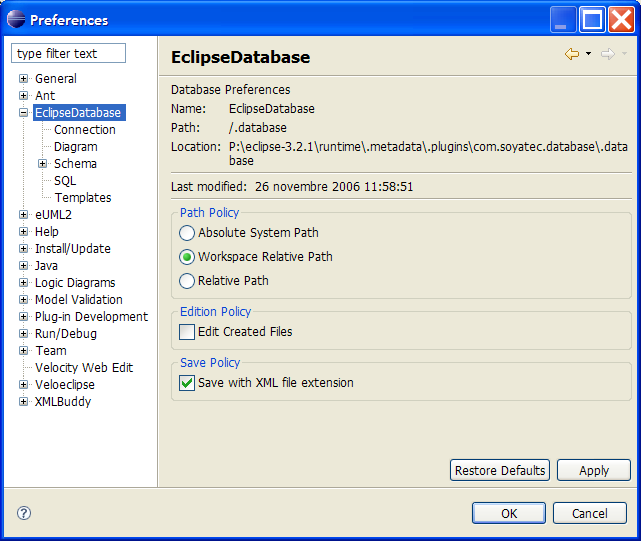Select the Java preferences item
Viewport: 641px width, 541px height.
46,266
